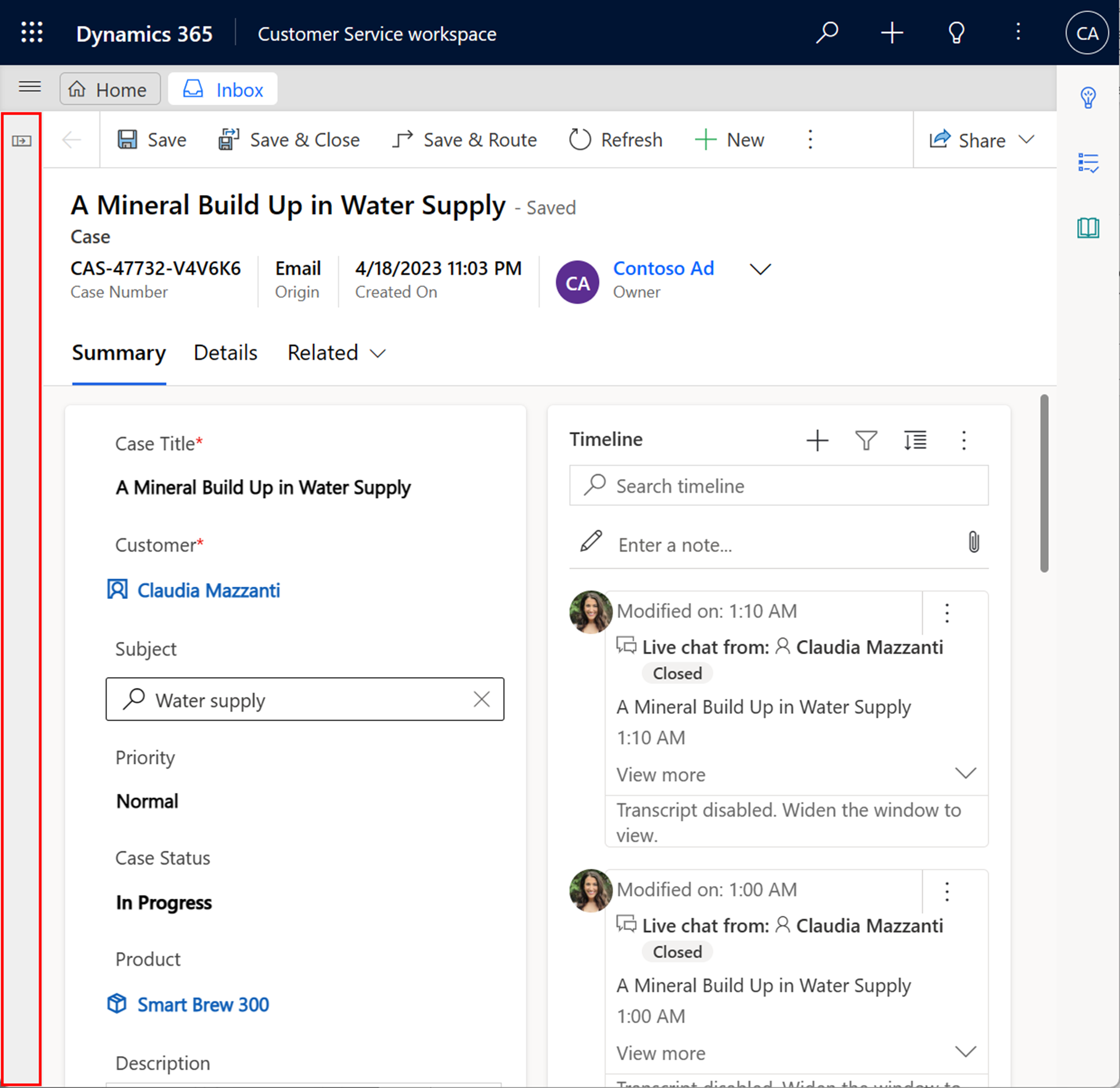The image size is (1120, 1088).
Task: Open the lightbulb assistant in header
Action: (956, 32)
